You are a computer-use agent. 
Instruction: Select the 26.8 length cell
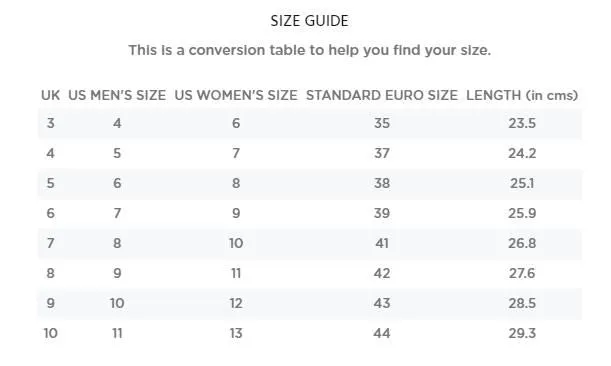point(522,244)
